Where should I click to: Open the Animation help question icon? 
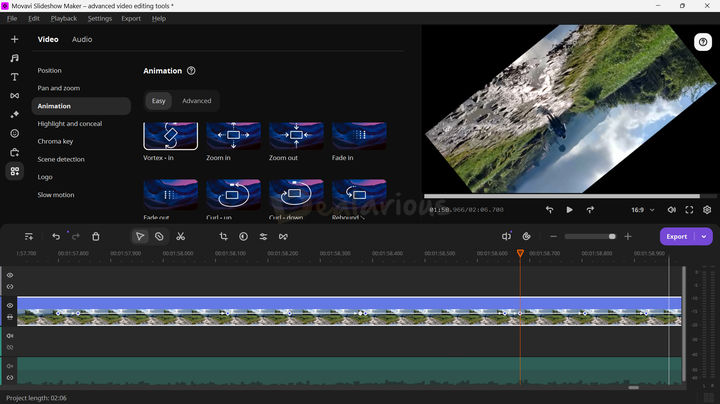pos(191,71)
